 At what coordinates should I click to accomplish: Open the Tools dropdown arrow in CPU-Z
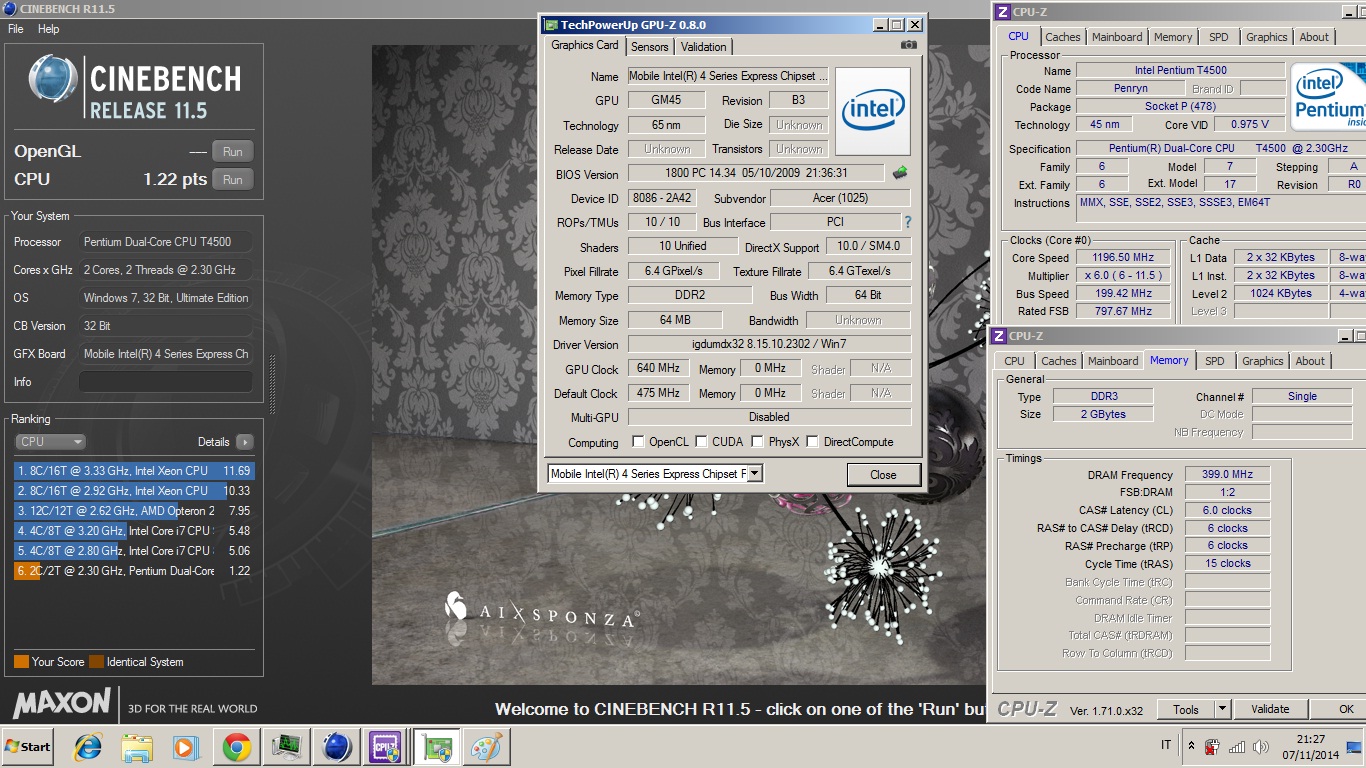click(x=1221, y=709)
